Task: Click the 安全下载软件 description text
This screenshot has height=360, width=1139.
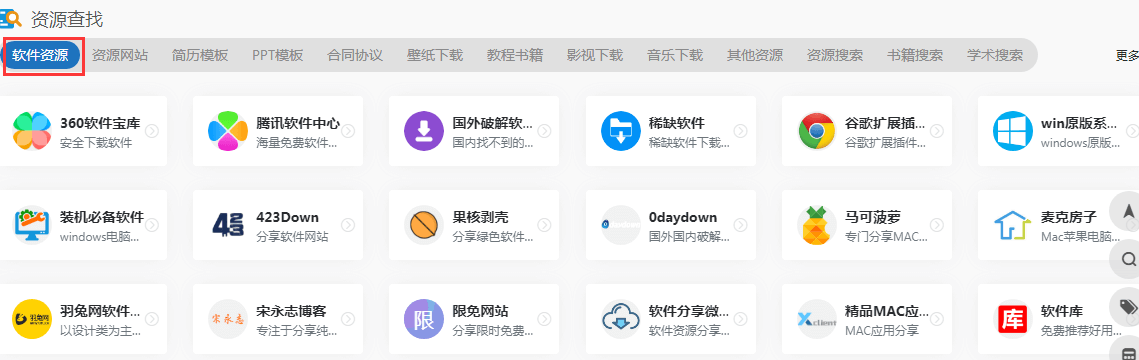Action: click(x=96, y=142)
